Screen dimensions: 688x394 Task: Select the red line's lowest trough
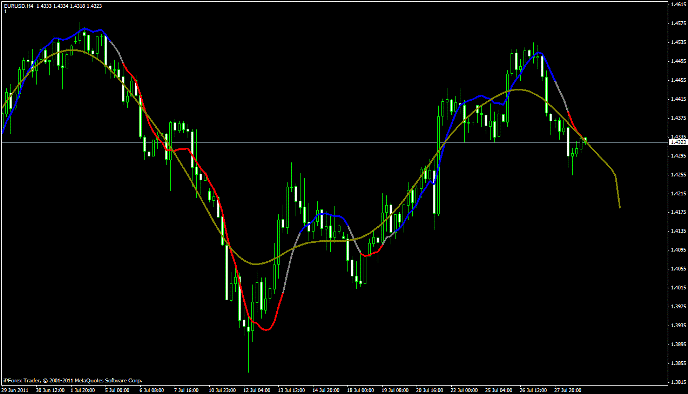pyautogui.click(x=266, y=329)
